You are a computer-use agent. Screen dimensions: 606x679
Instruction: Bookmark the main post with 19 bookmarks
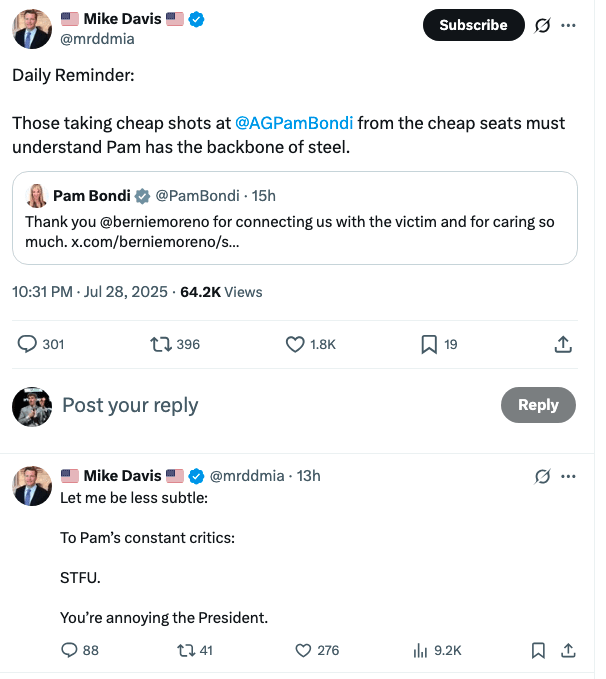coord(428,344)
